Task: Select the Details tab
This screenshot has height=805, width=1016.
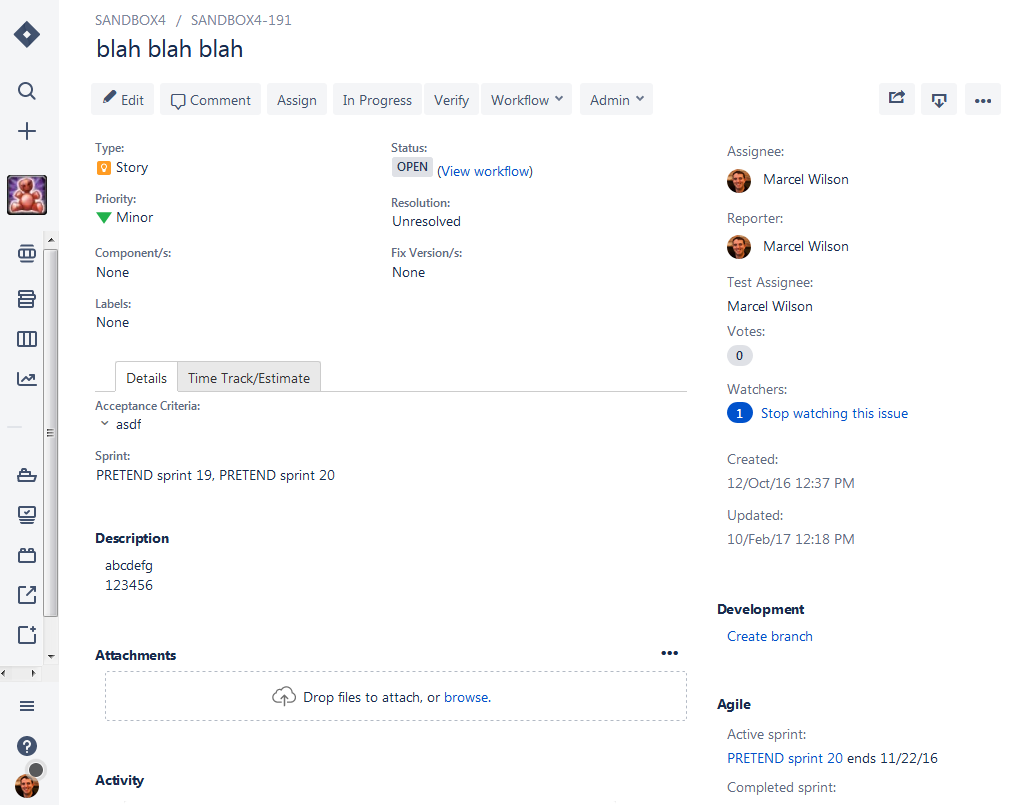Action: [x=146, y=378]
